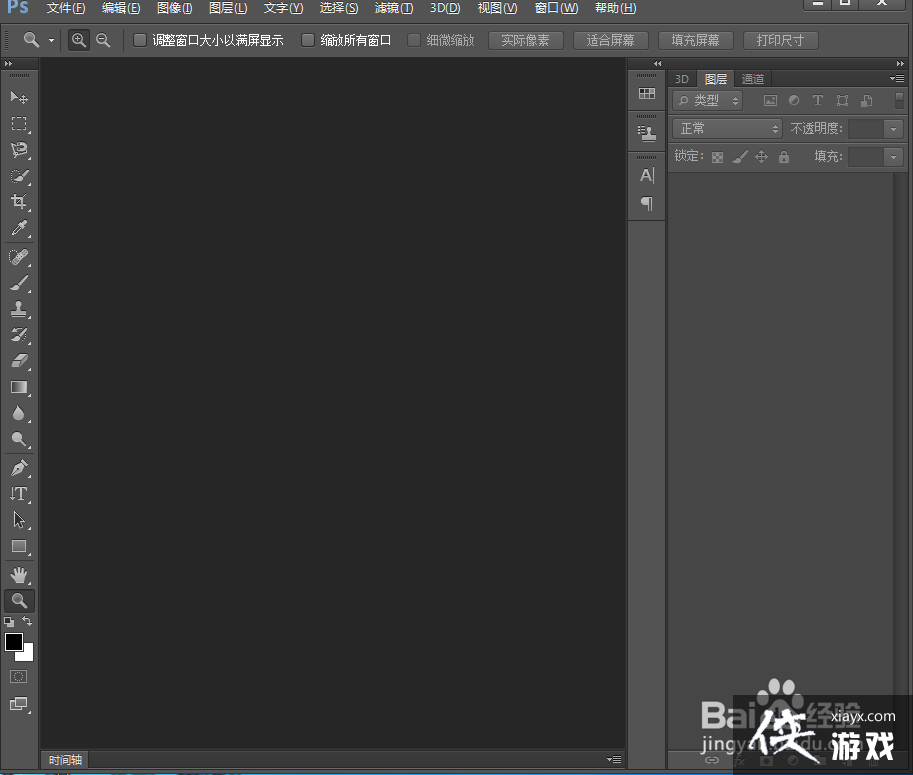Open the grid-style collapsed panel icon

[647, 94]
